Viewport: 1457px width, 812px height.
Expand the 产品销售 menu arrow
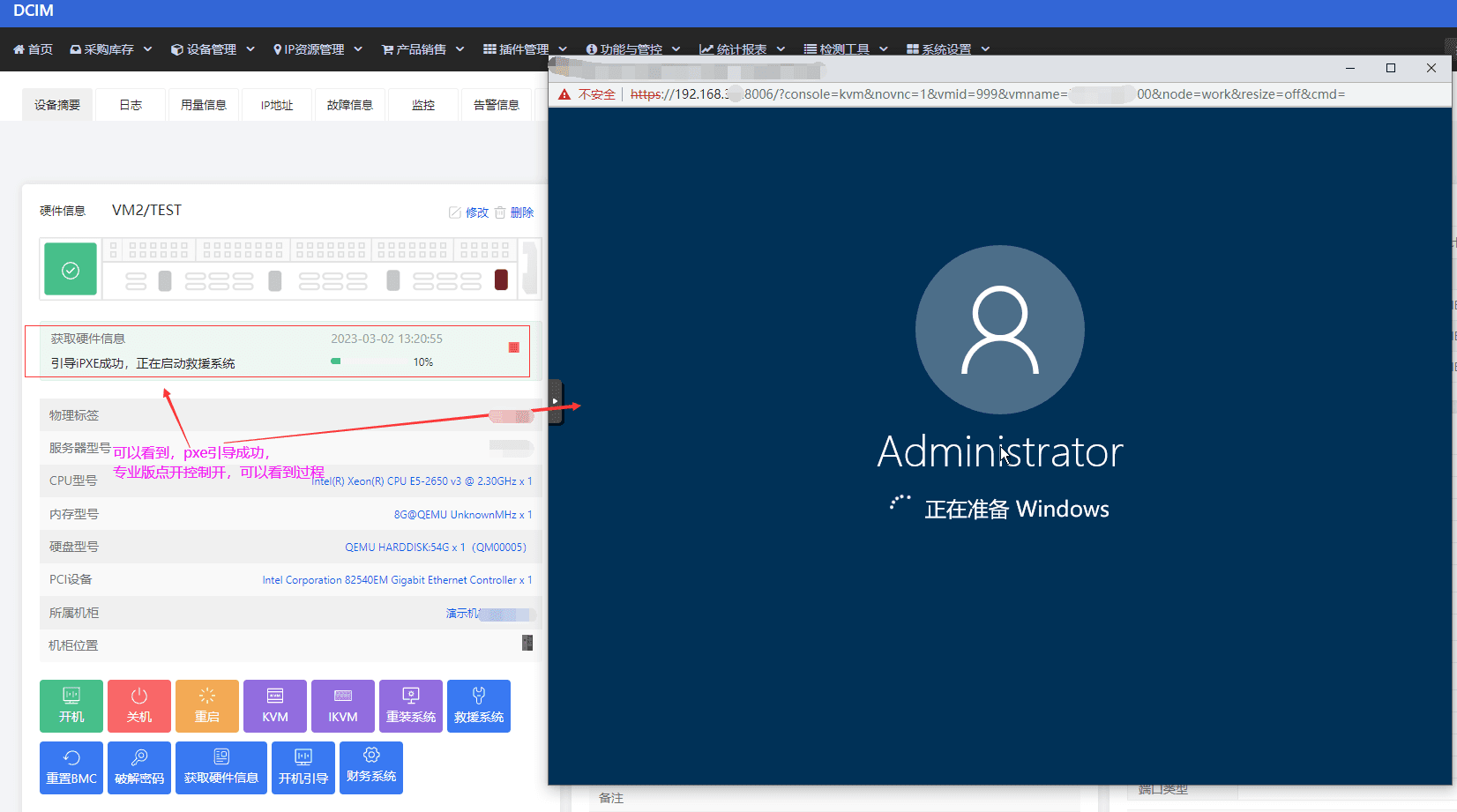(x=460, y=49)
